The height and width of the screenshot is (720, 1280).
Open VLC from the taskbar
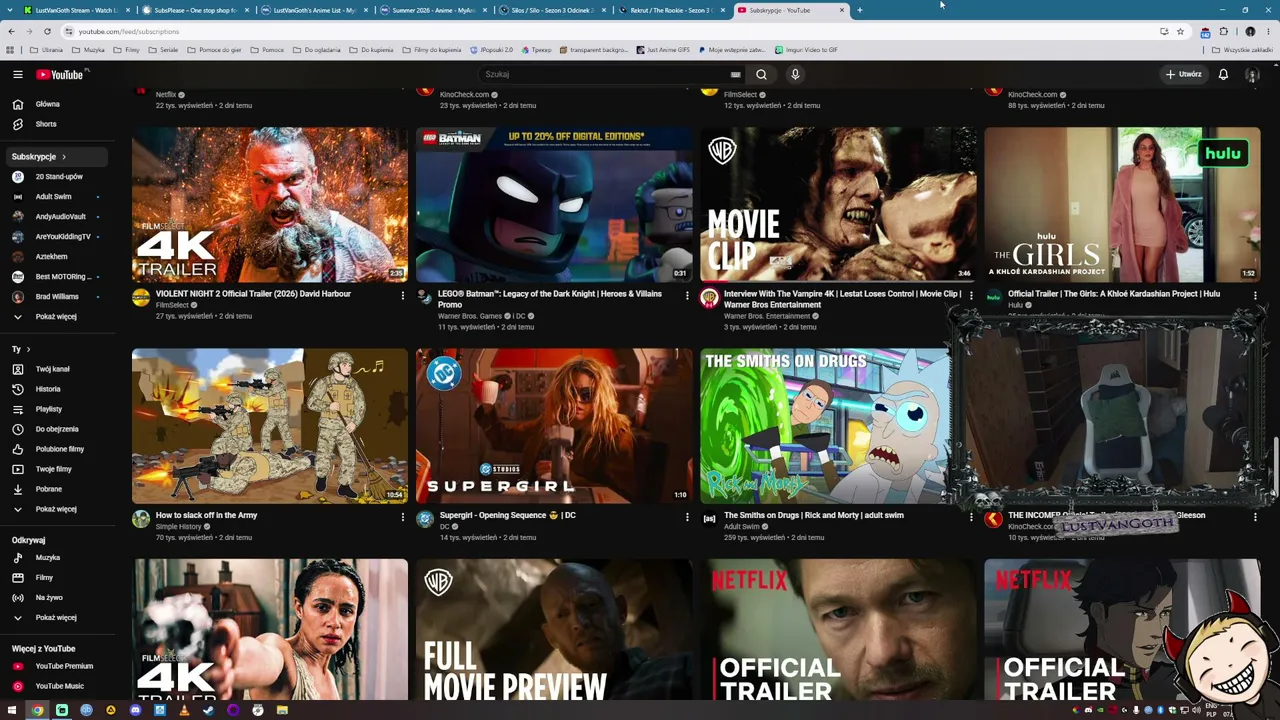point(184,710)
